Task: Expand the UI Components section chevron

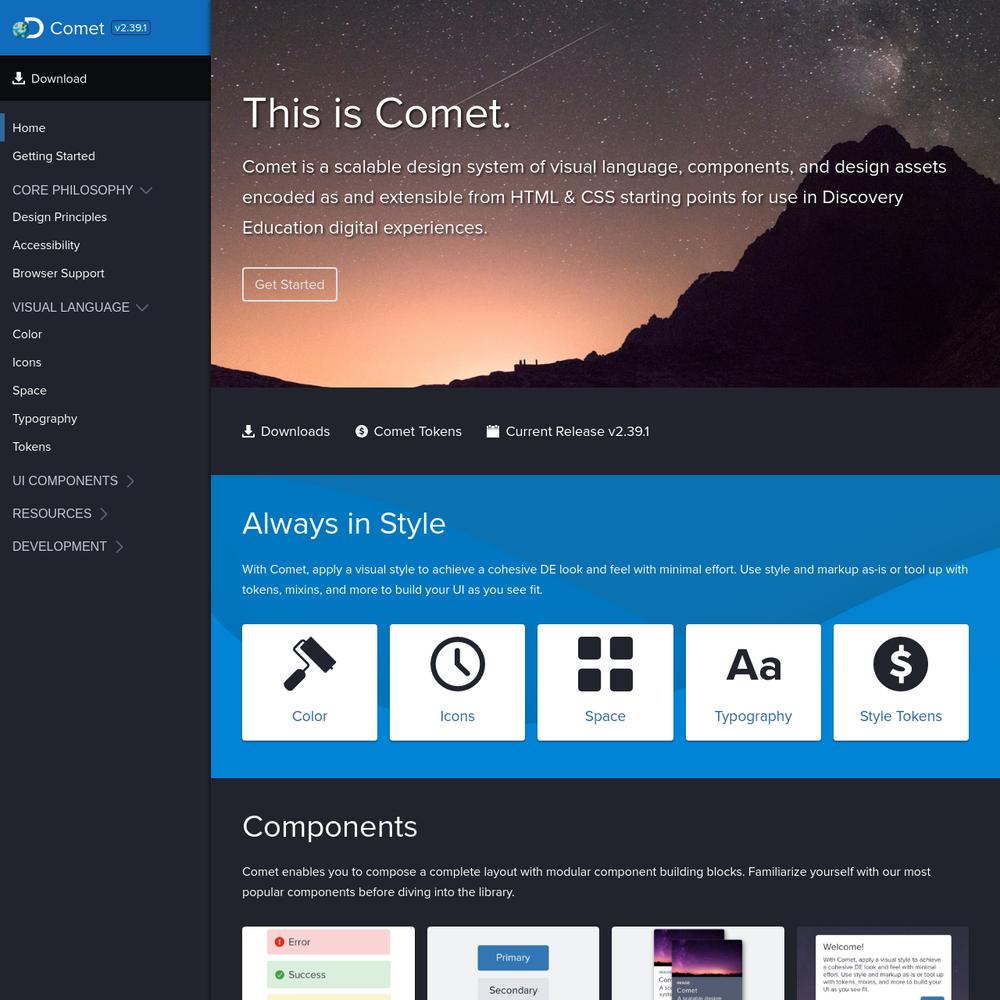Action: click(130, 481)
